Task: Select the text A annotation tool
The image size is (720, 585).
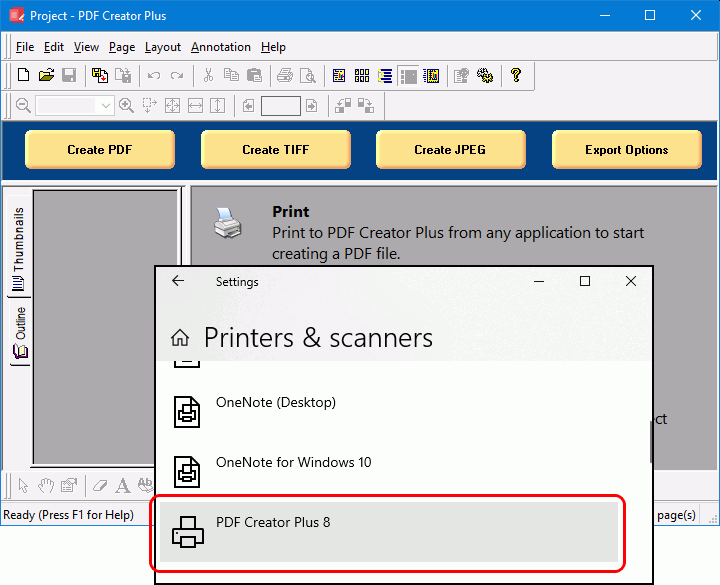Action: [x=123, y=485]
